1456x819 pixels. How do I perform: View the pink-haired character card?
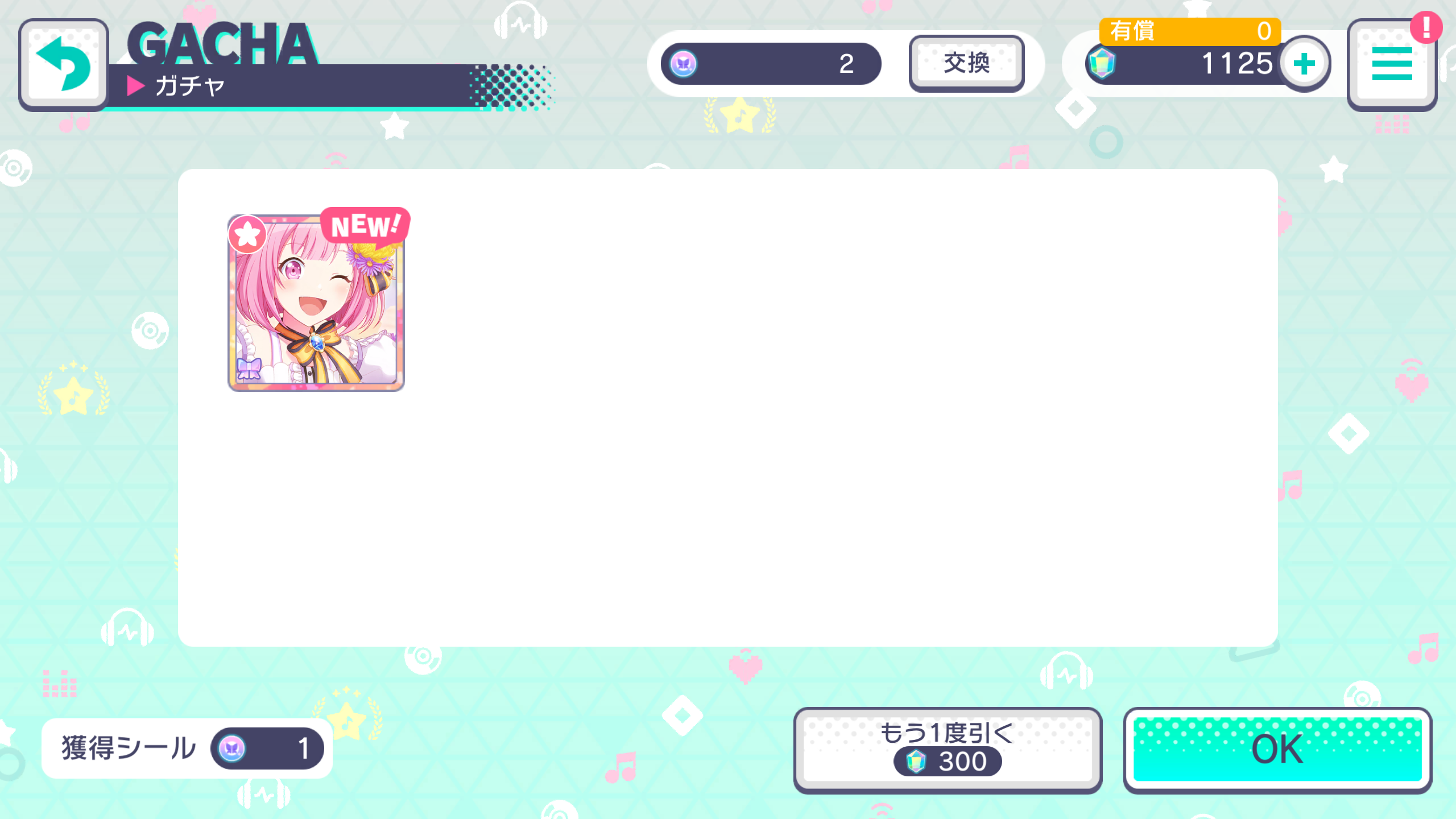(x=316, y=303)
